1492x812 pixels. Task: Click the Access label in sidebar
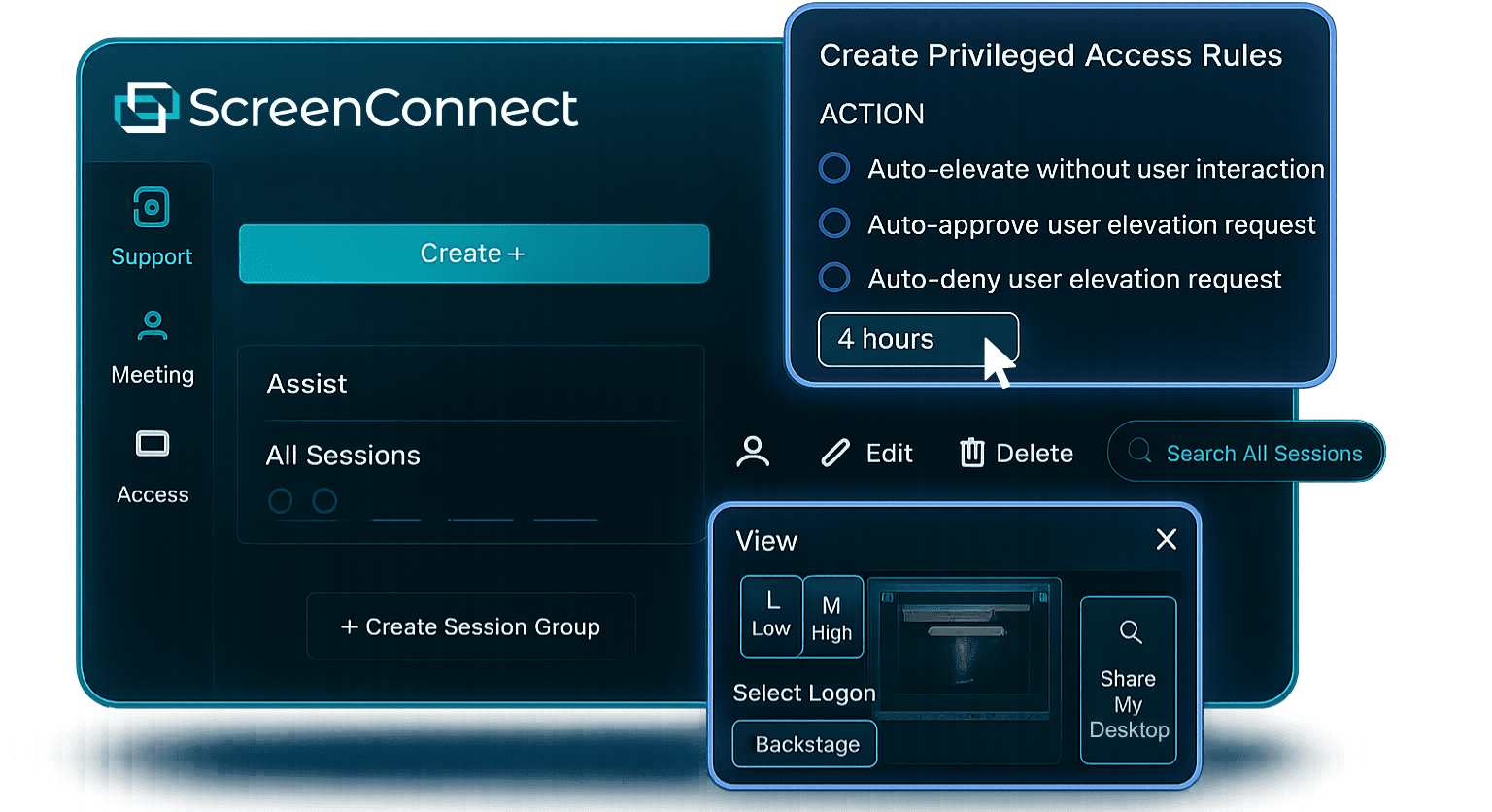[153, 494]
